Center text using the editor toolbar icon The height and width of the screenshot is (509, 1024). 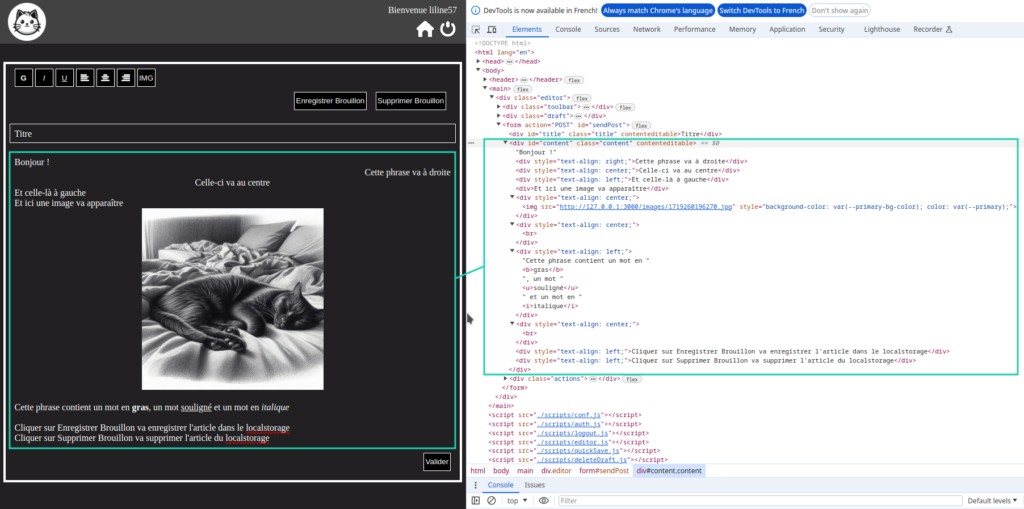[x=104, y=78]
